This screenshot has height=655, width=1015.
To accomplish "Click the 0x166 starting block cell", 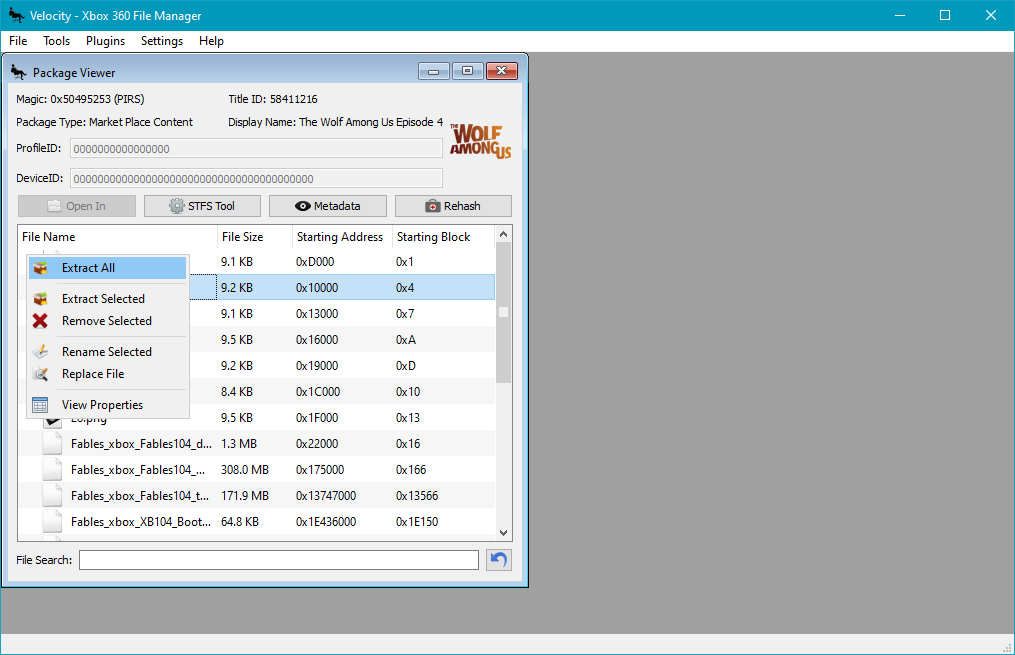I will click(411, 470).
